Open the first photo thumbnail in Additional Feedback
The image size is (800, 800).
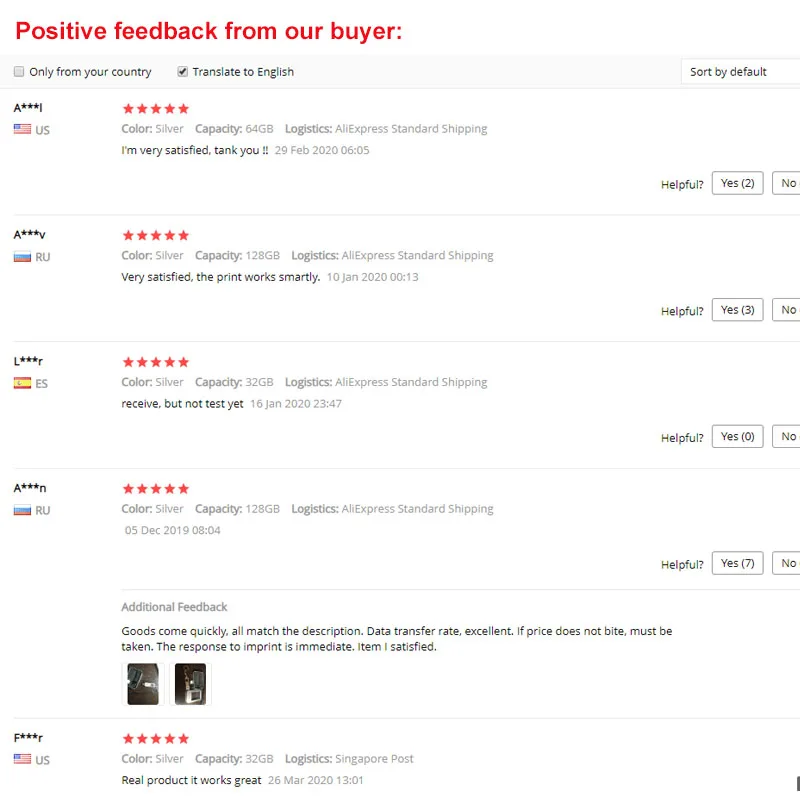pyautogui.click(x=143, y=684)
